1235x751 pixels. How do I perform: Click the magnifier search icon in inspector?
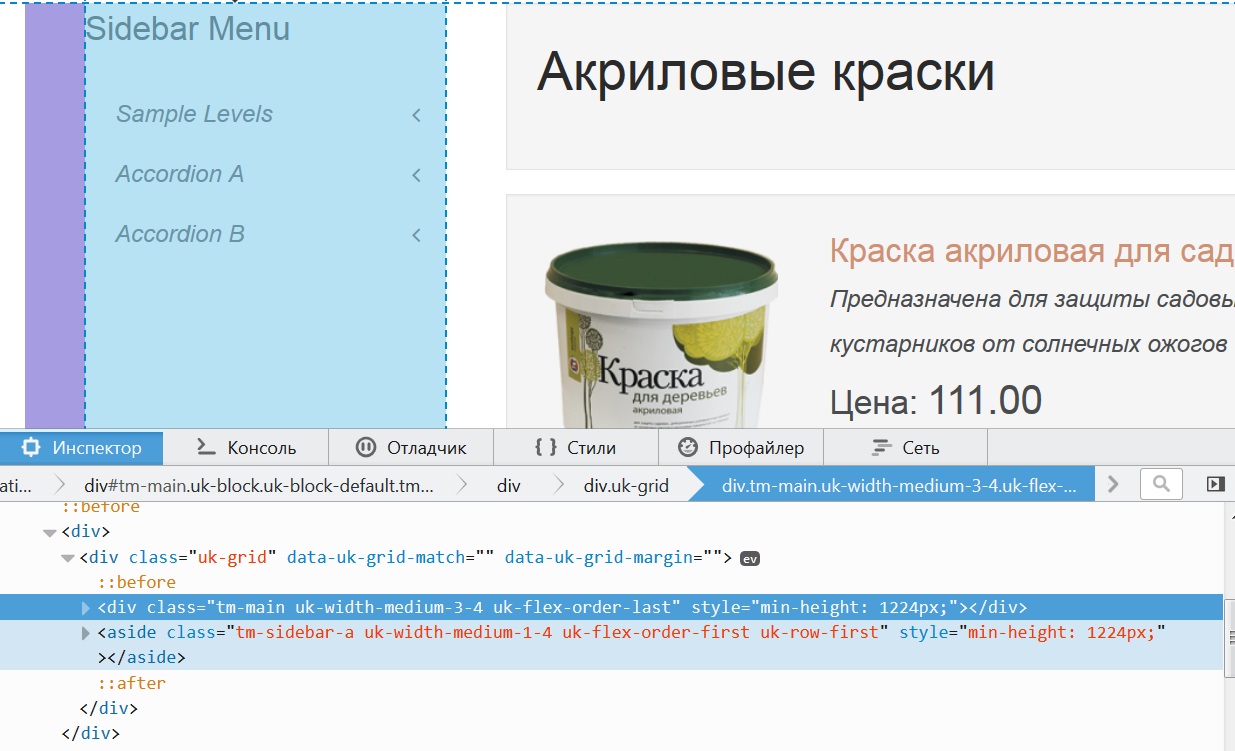[1161, 484]
